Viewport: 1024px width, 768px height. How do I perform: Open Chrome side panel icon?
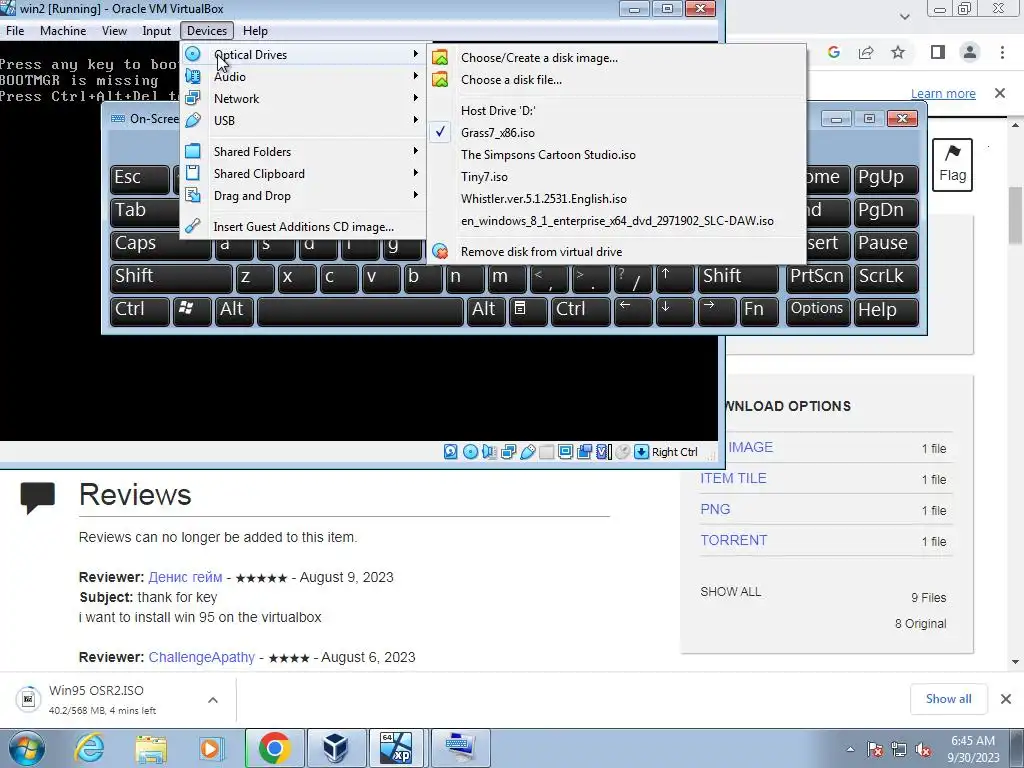[938, 52]
